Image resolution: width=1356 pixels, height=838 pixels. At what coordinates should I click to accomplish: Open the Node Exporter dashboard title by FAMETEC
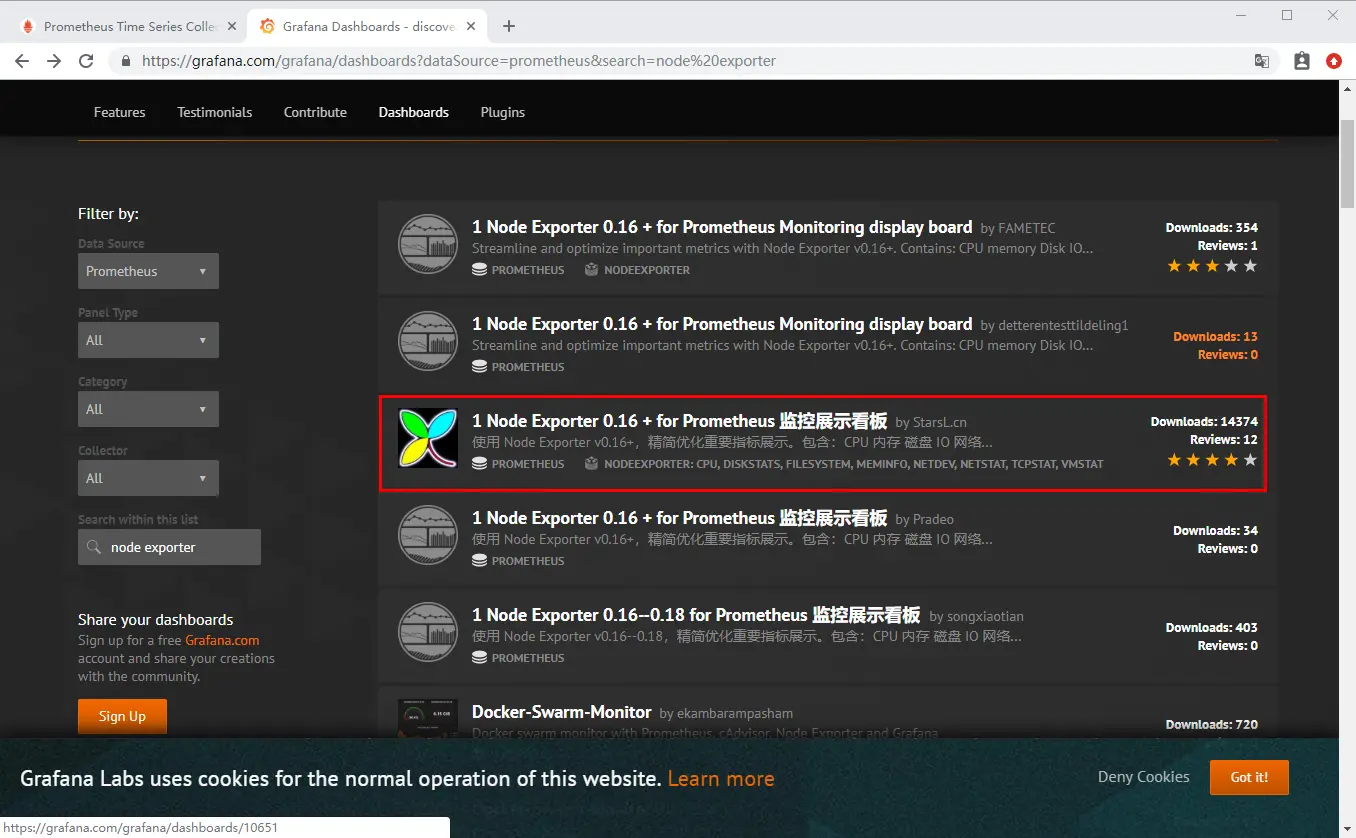(722, 227)
